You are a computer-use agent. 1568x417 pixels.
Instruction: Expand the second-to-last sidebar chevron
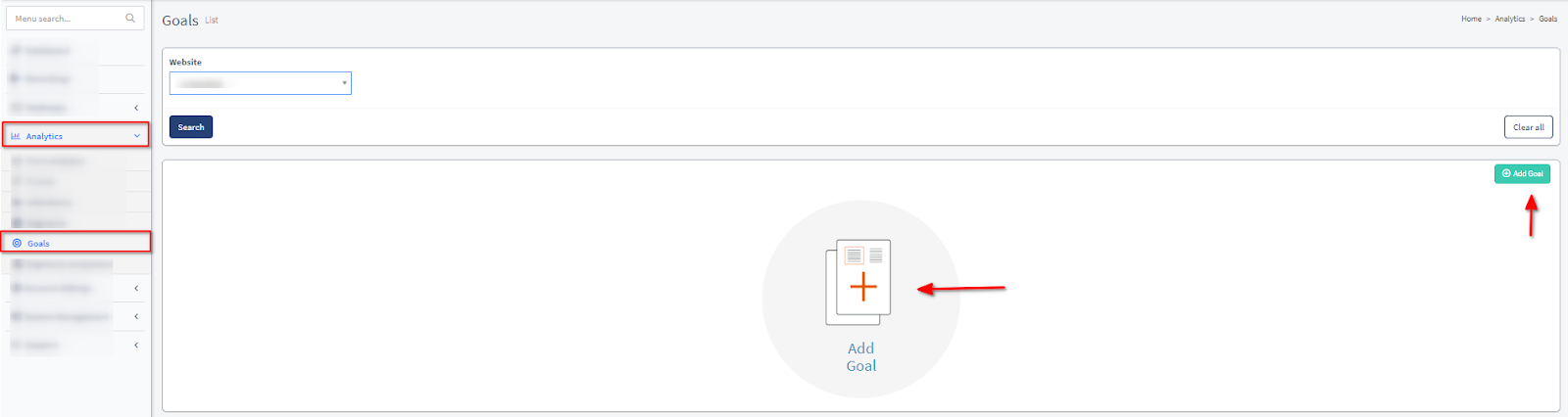(136, 316)
